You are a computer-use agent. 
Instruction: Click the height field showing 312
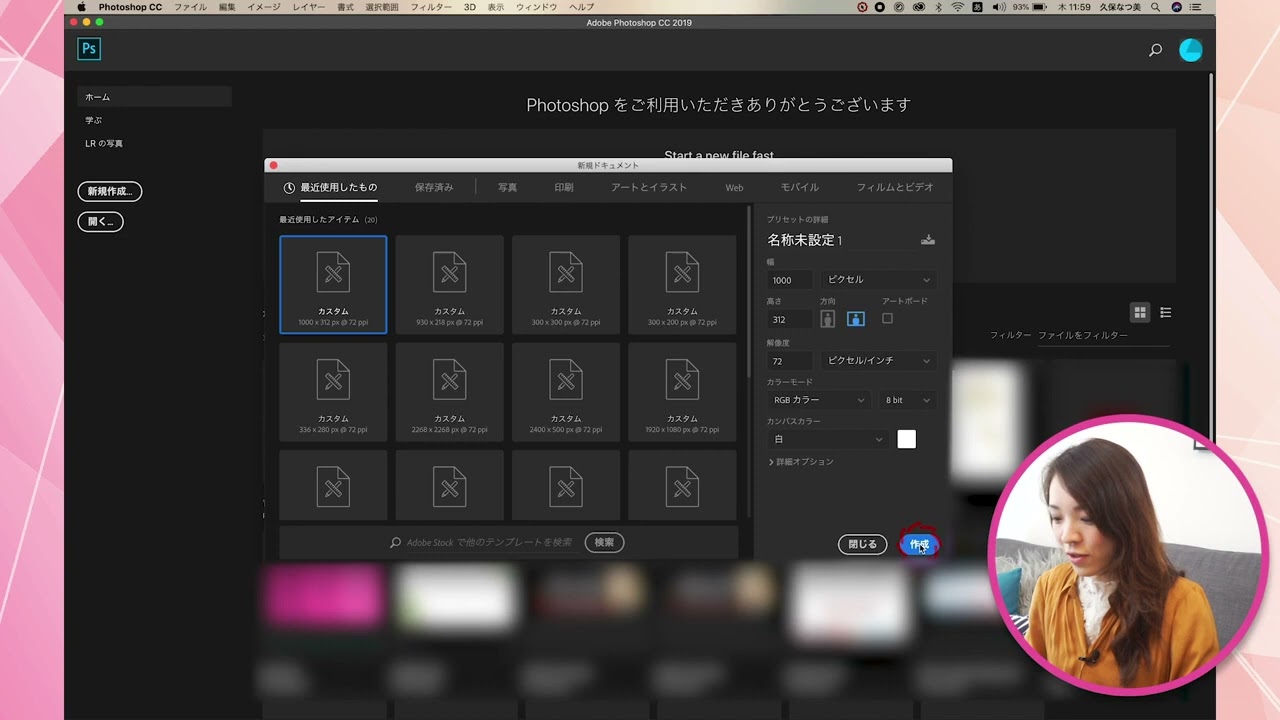[x=790, y=320]
